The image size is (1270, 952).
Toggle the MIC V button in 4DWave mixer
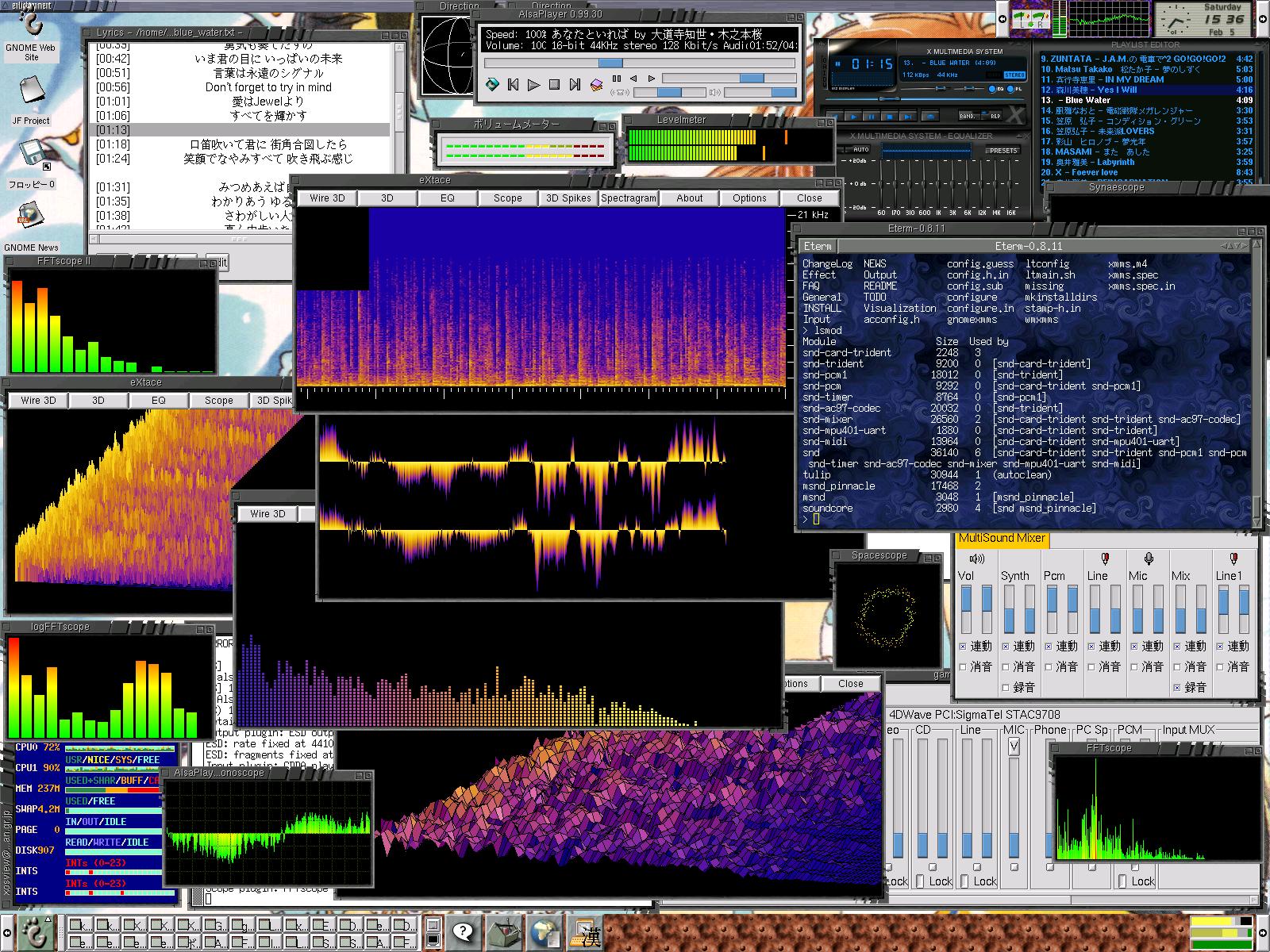[1014, 746]
